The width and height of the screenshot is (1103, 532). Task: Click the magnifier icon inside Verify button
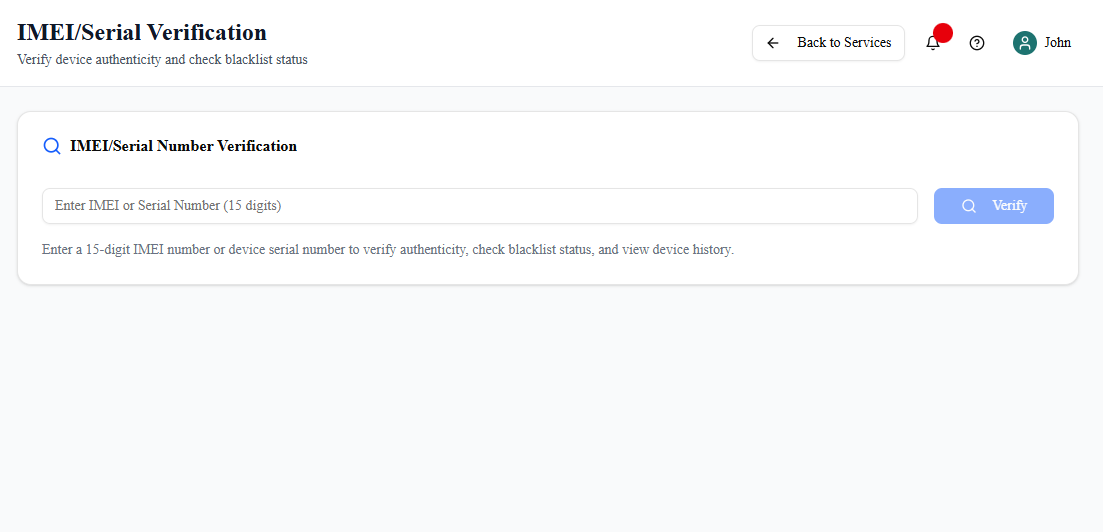tap(968, 206)
